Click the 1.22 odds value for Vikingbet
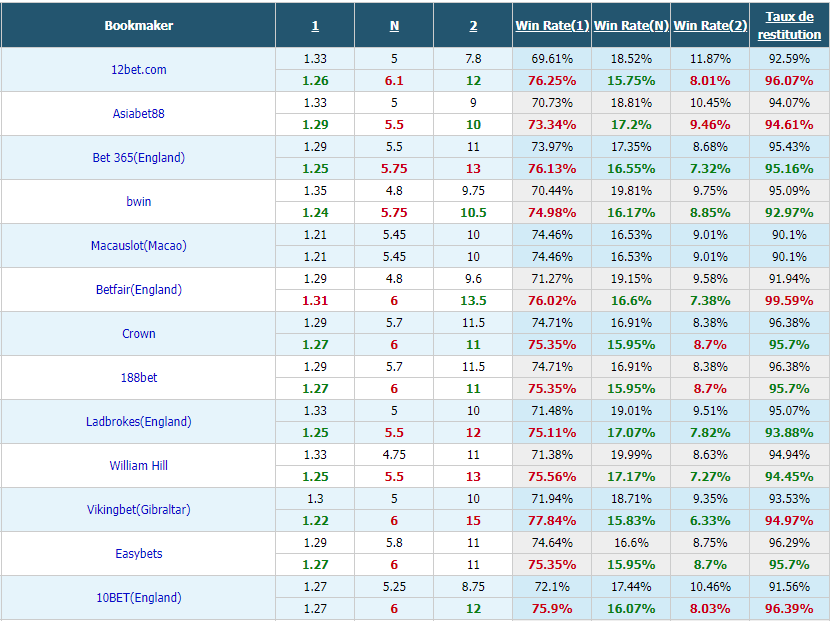830x621 pixels. 315,520
